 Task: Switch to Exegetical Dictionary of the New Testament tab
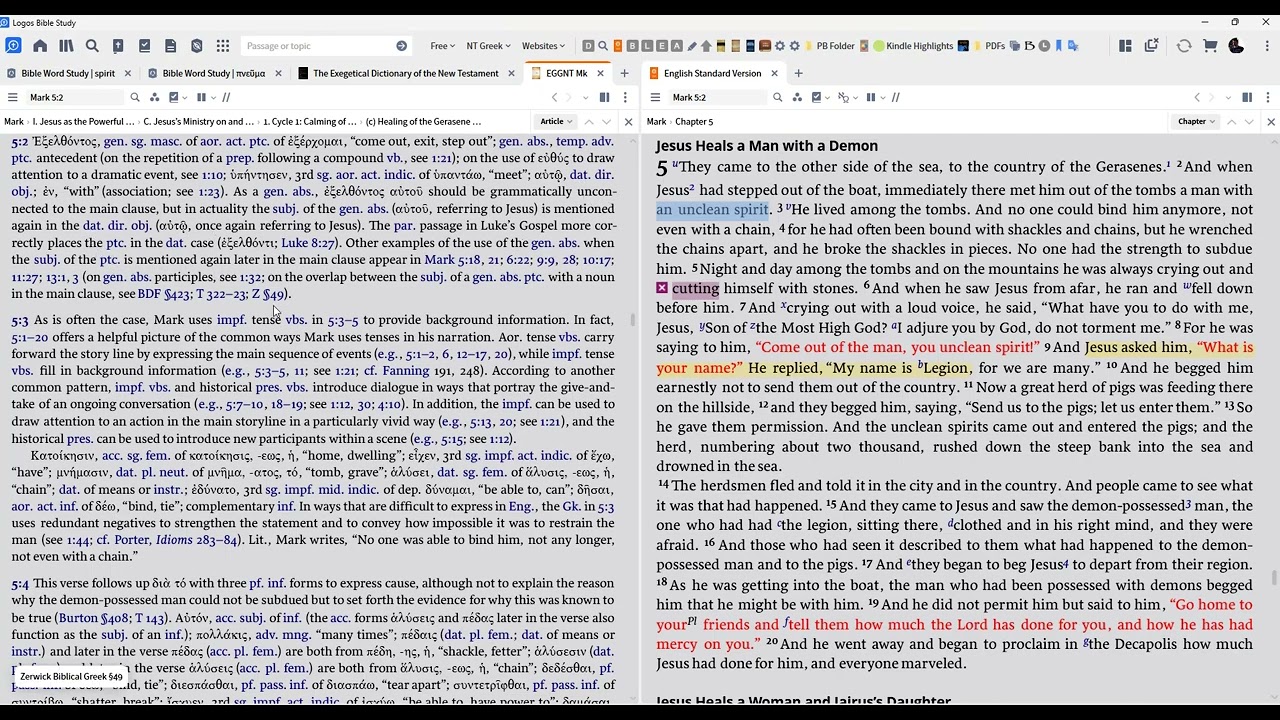[x=405, y=73]
